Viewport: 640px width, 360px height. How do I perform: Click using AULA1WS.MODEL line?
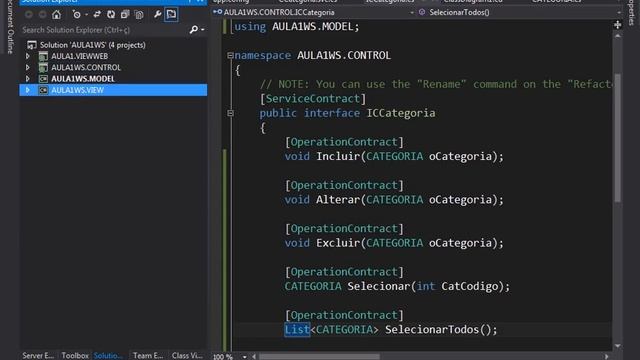tap(297, 27)
